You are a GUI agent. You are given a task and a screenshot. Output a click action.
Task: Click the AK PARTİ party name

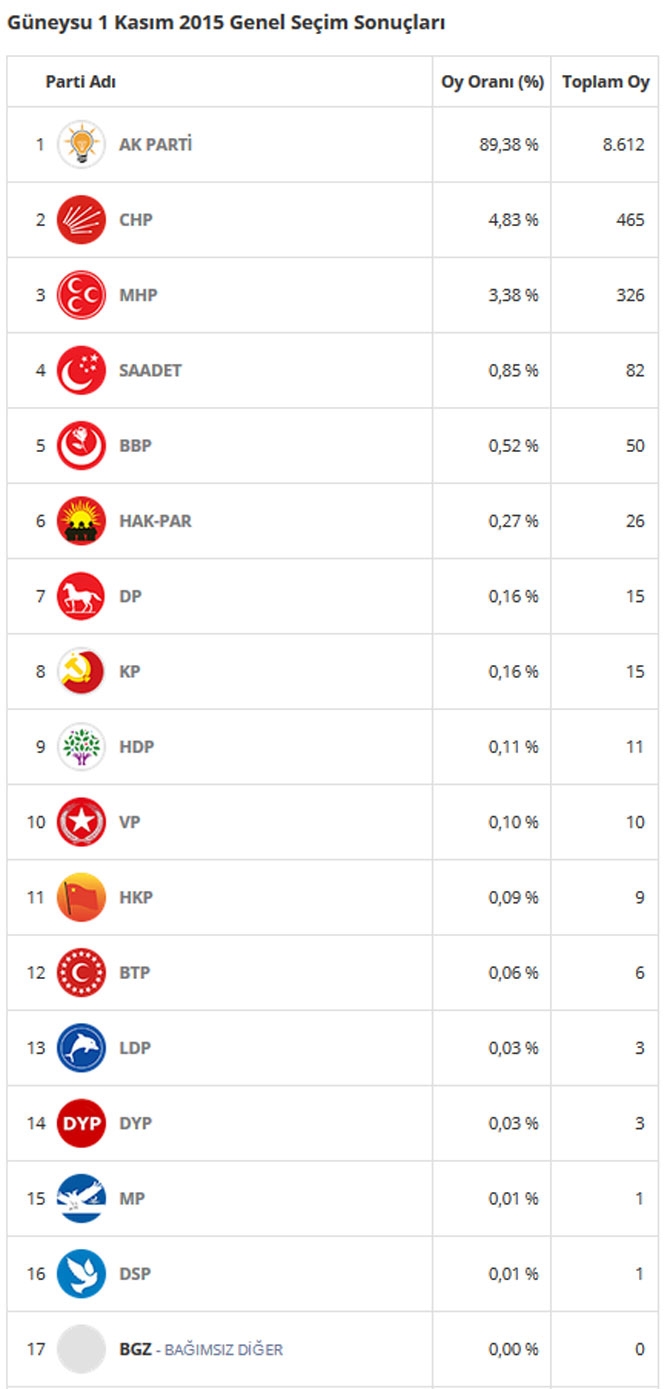155,144
